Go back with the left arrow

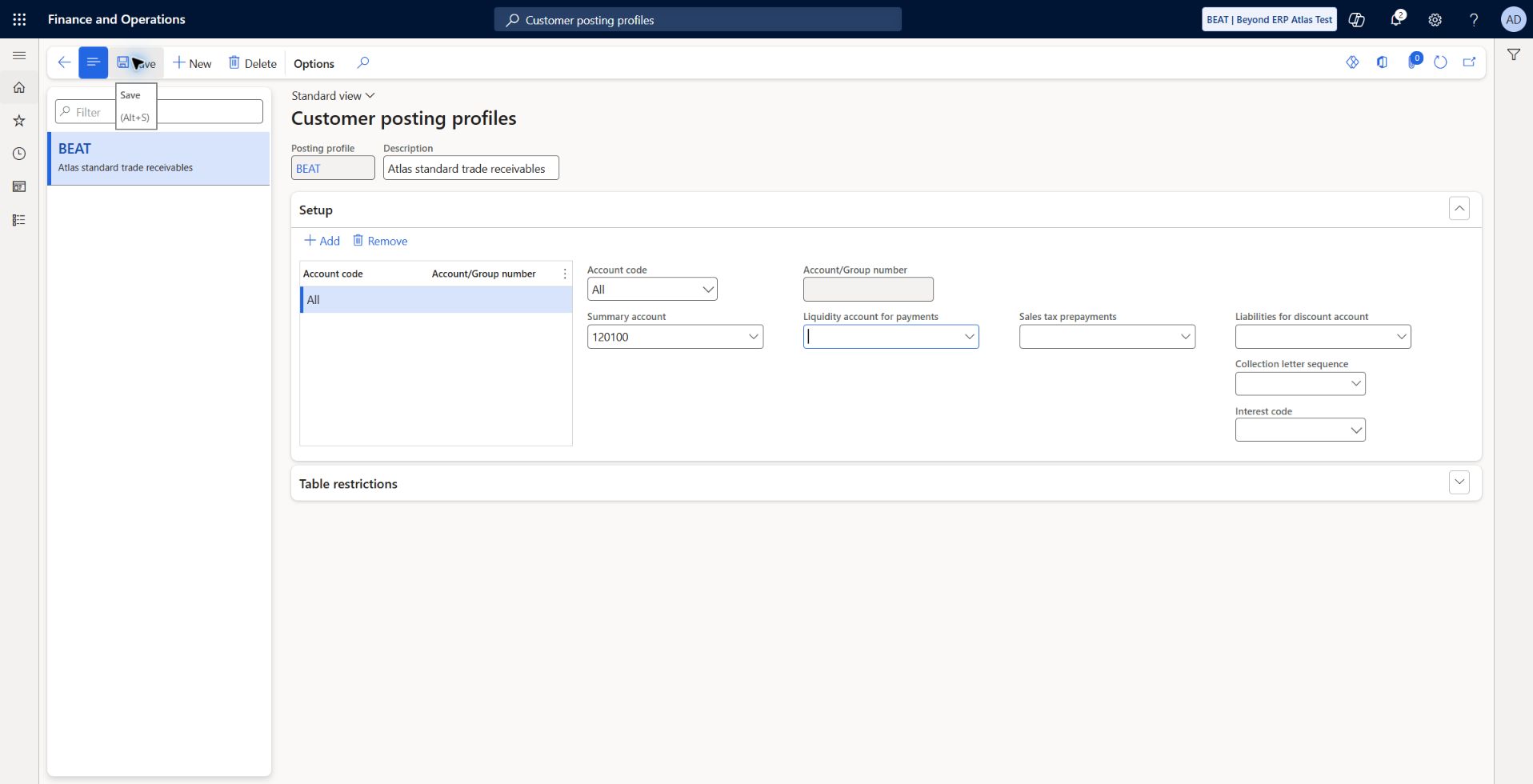[x=64, y=62]
